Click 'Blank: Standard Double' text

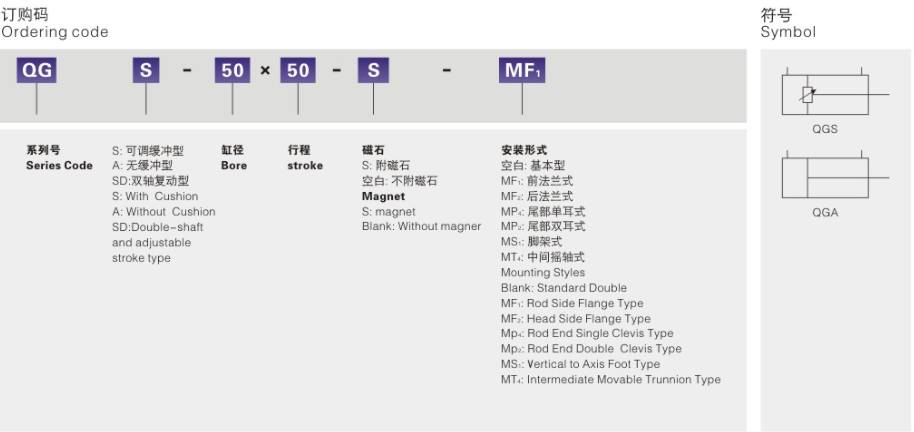point(564,288)
